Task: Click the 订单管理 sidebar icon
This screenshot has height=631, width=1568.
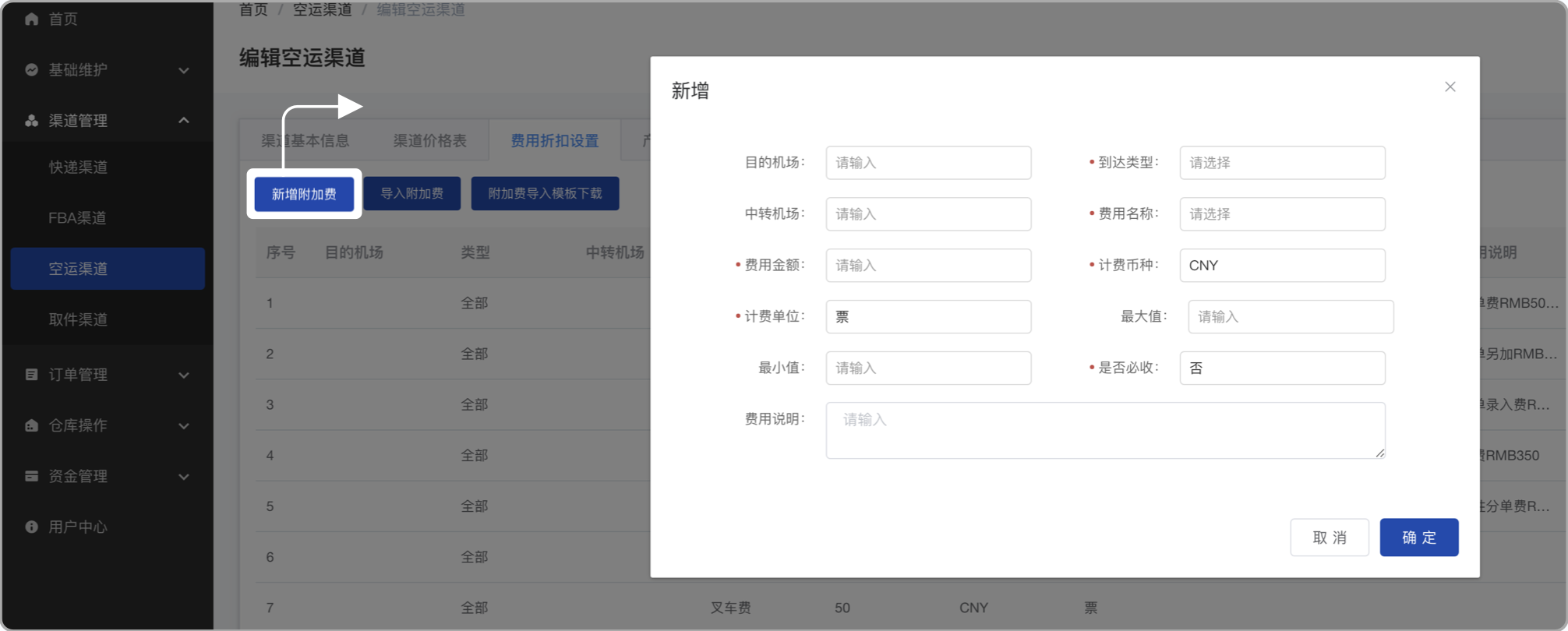Action: (x=31, y=375)
